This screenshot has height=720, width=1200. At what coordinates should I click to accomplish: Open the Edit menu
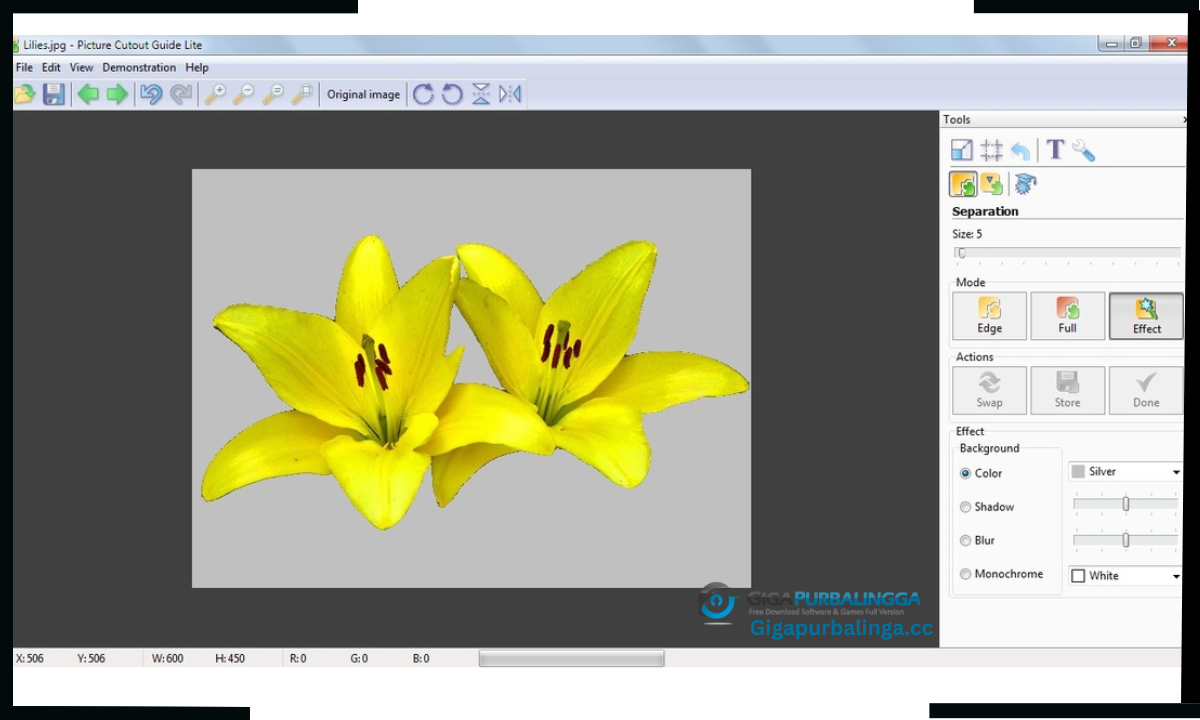coord(51,67)
